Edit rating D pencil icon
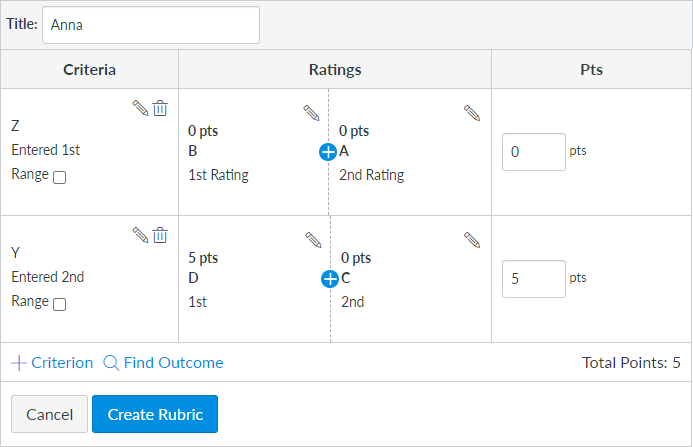Image resolution: width=693 pixels, height=447 pixels. coord(312,240)
